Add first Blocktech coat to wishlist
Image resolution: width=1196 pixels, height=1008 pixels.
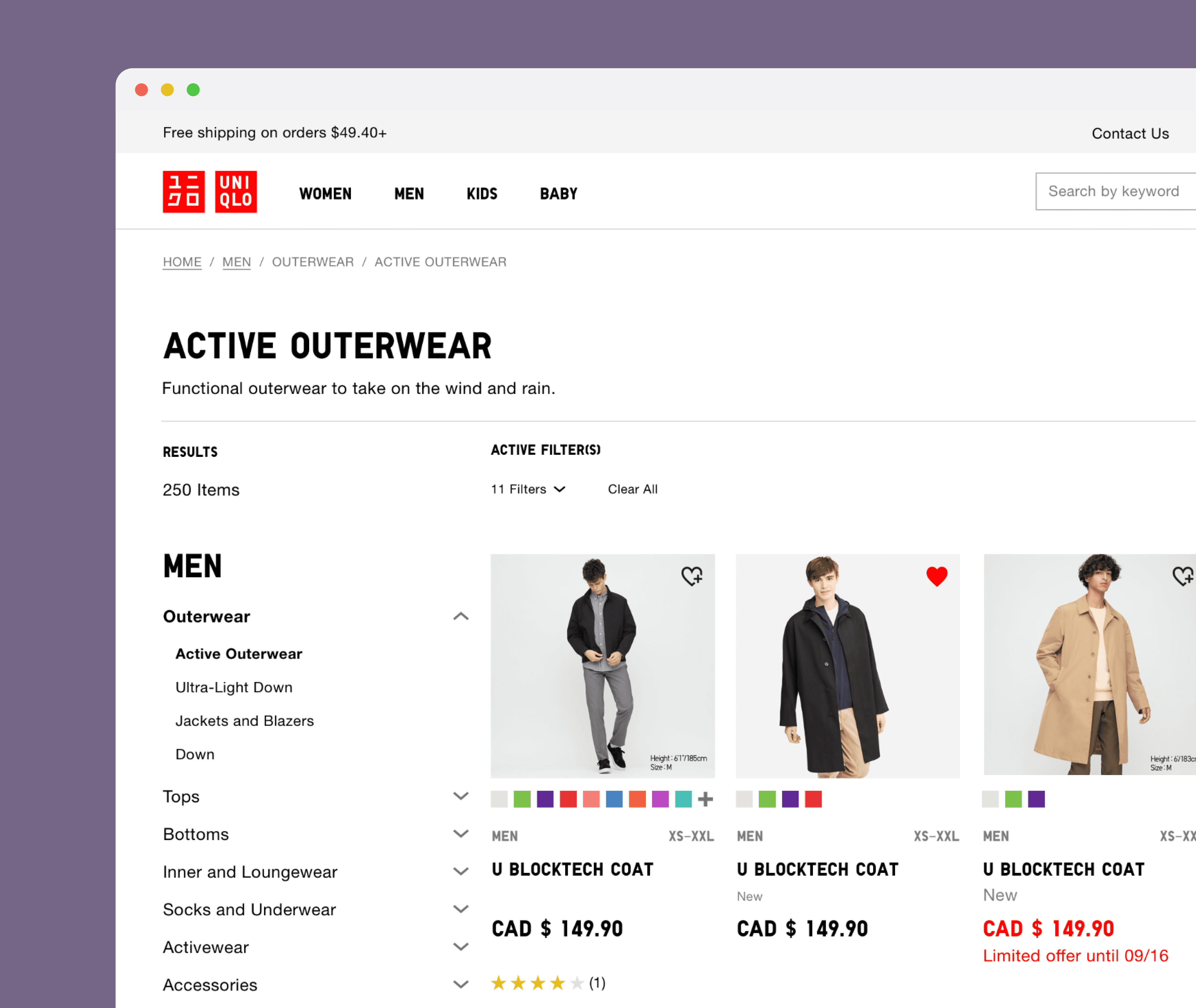[x=691, y=576]
